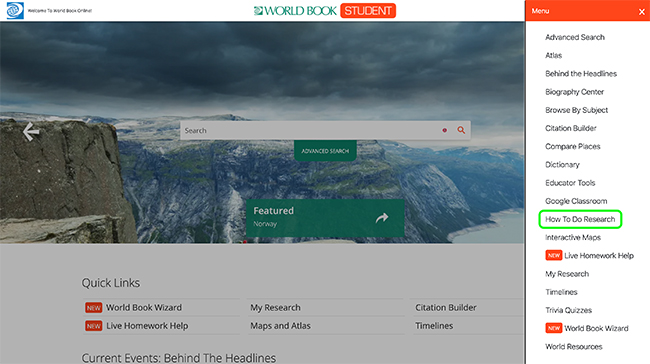Click NEW badge next to menu World Book Wizard
The width and height of the screenshot is (650, 364).
click(x=553, y=328)
